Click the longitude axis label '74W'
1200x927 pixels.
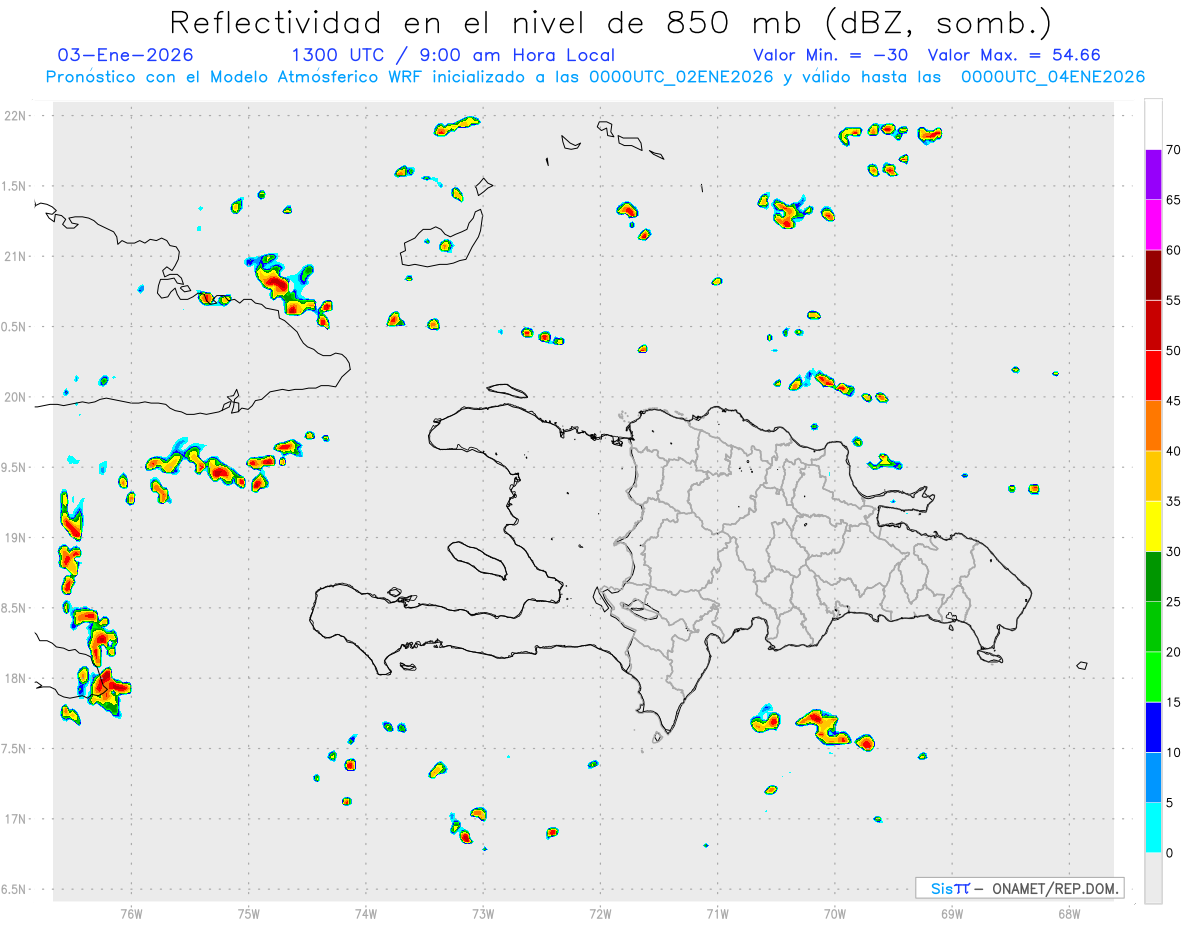coord(366,912)
